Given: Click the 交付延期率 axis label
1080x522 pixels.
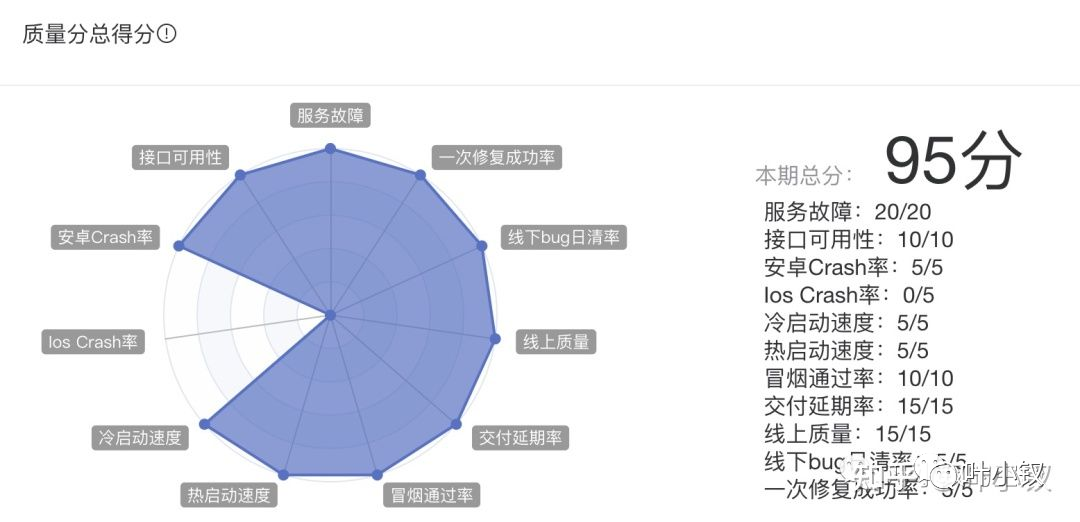Looking at the screenshot, I should point(521,437).
